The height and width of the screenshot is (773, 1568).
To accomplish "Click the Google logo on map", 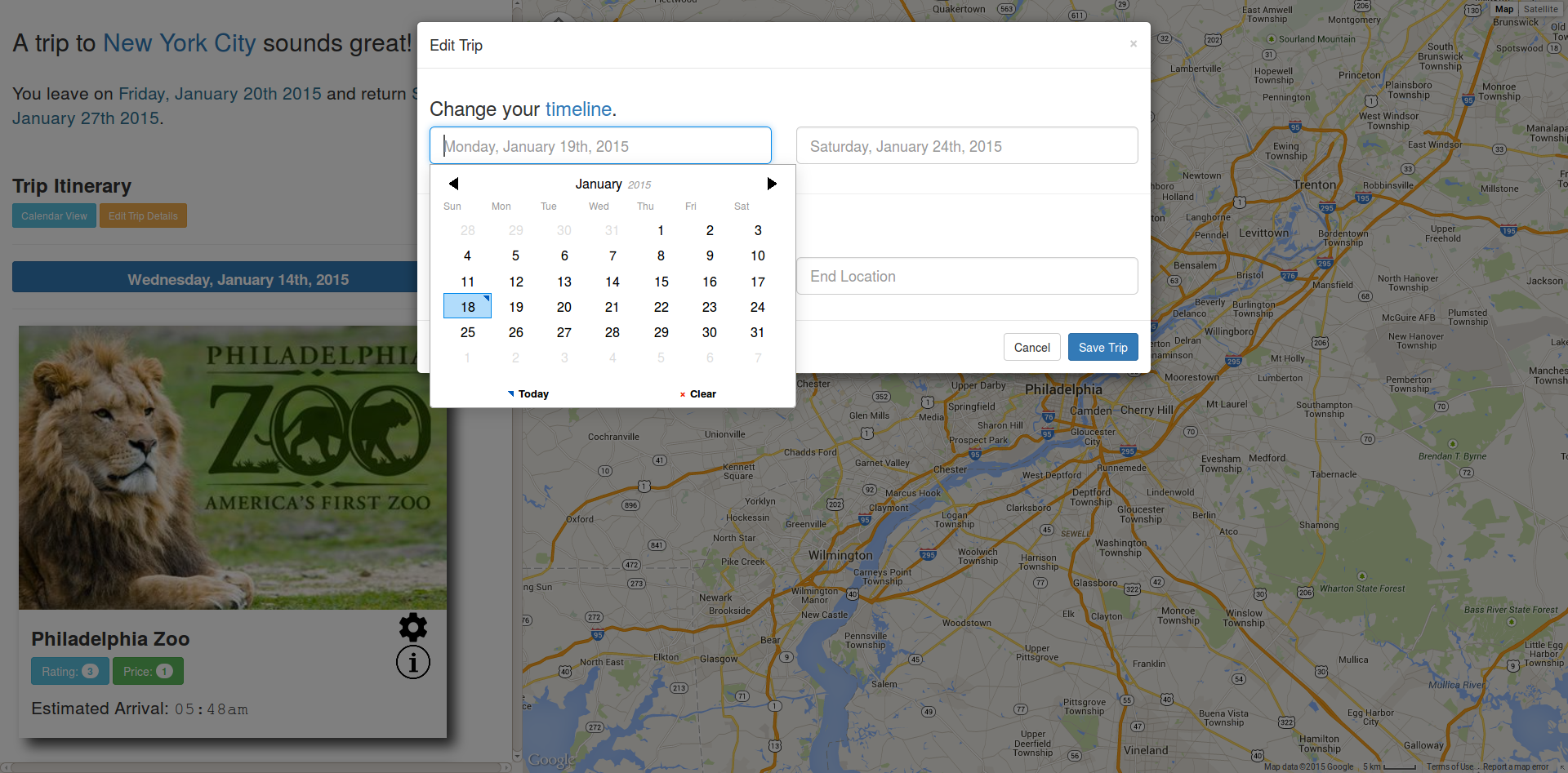I will (x=552, y=760).
